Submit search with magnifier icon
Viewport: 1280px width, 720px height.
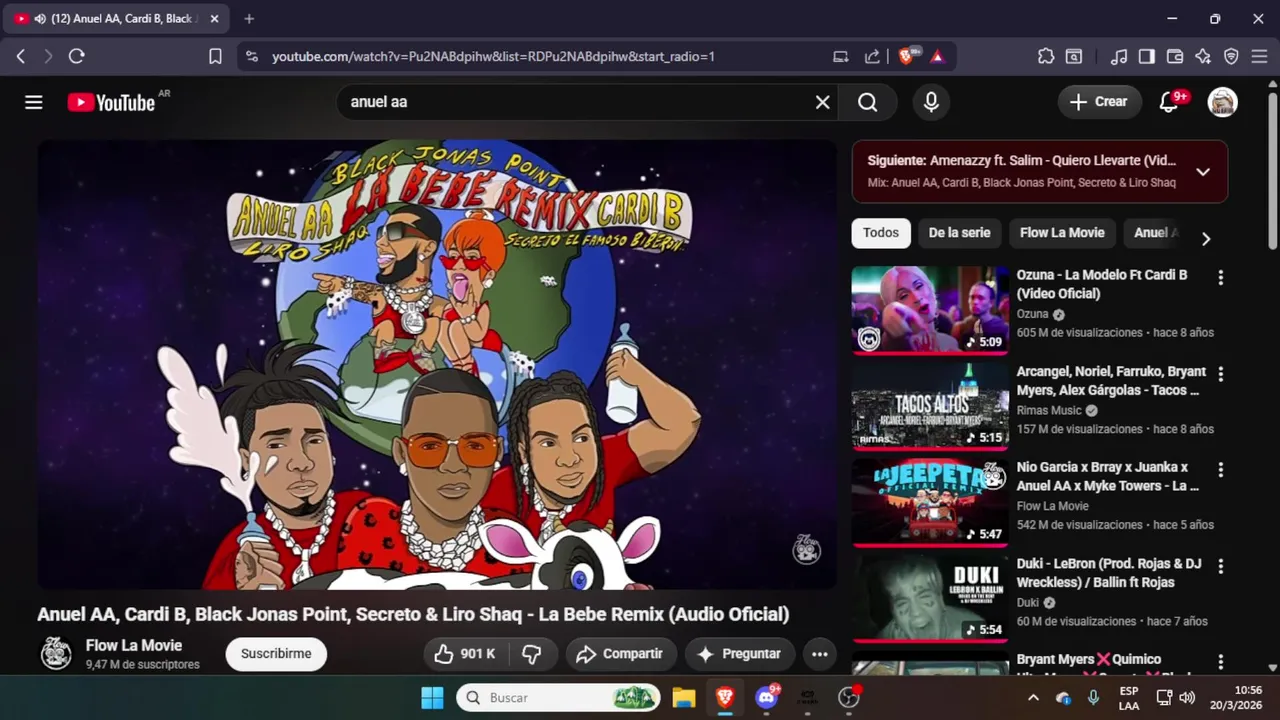(x=867, y=102)
